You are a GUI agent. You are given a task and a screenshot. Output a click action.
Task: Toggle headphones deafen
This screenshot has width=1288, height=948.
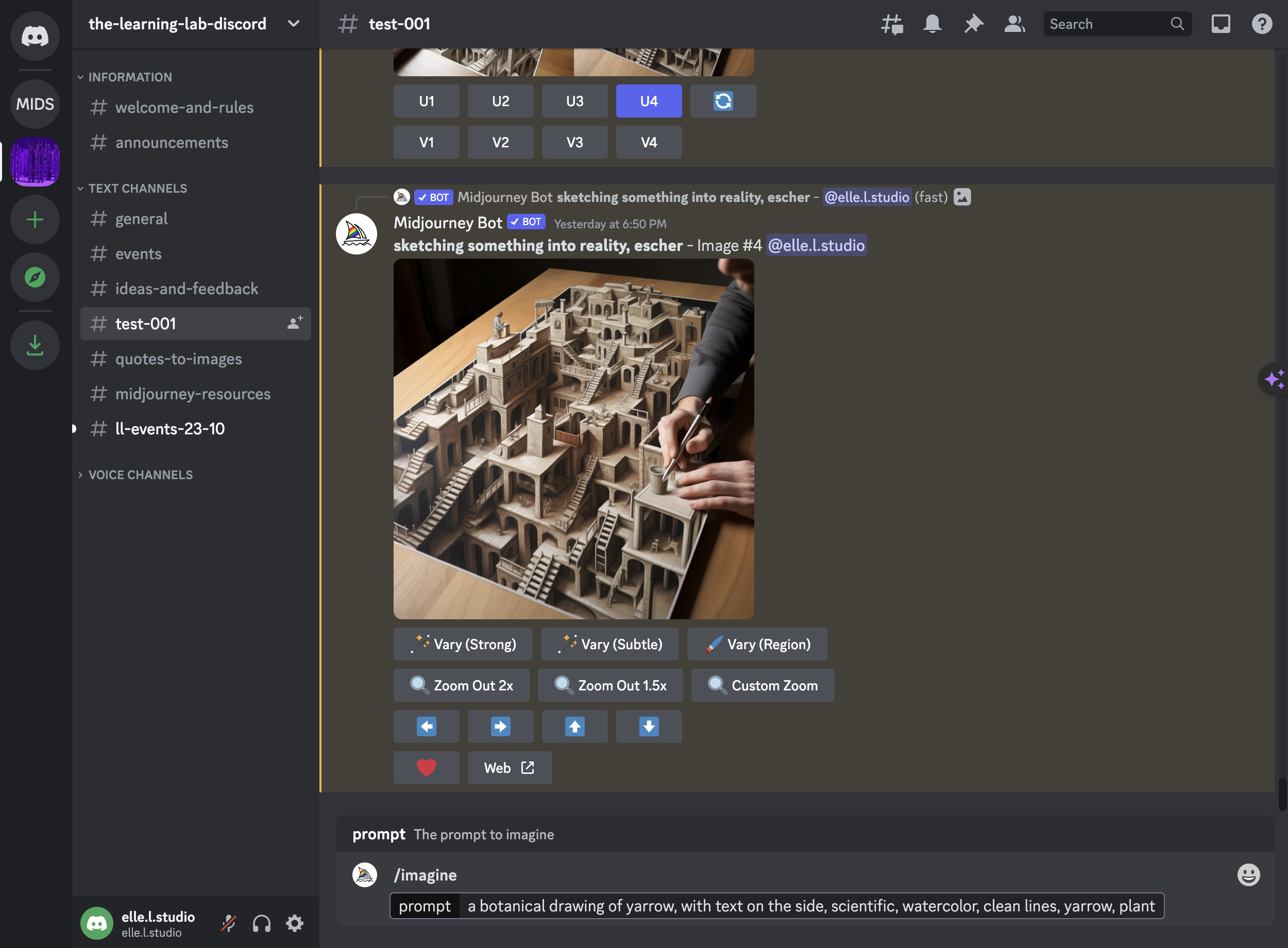coord(262,923)
